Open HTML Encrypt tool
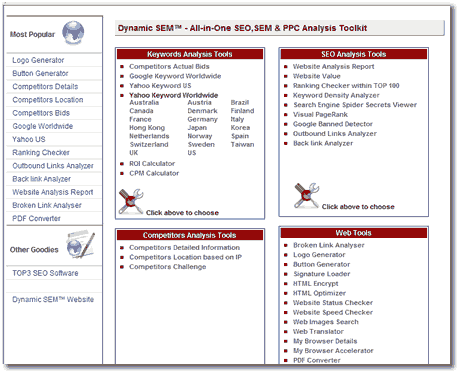Image resolution: width=459 pixels, height=371 pixels. point(315,284)
